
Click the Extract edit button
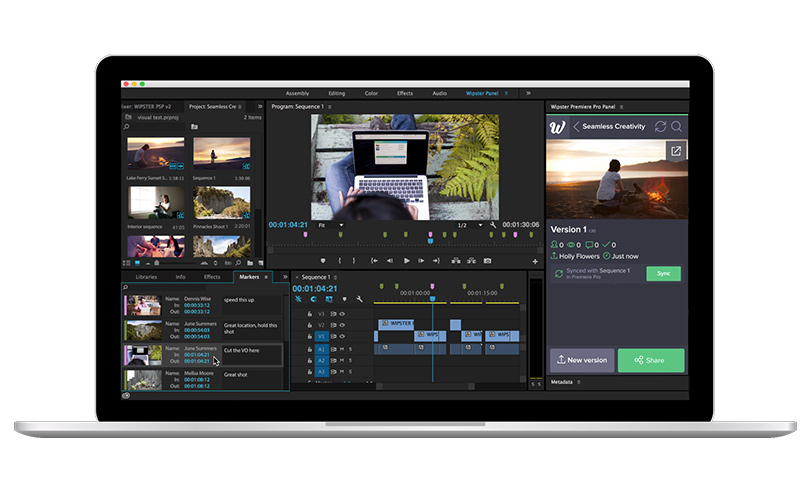[x=472, y=261]
